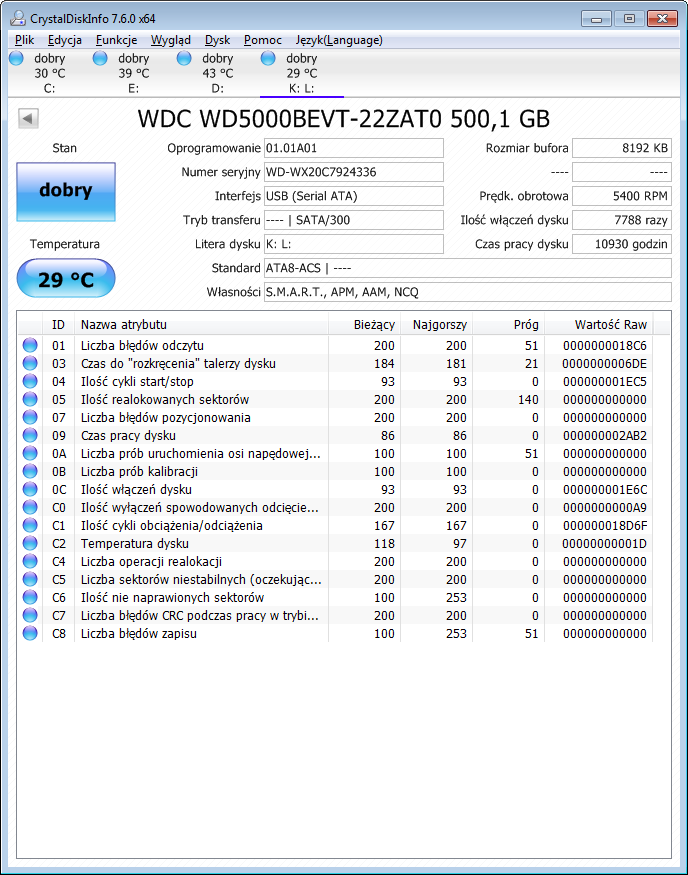Image resolution: width=688 pixels, height=875 pixels.
Task: Click status orb for attribute C6 row
Action: tap(30, 597)
